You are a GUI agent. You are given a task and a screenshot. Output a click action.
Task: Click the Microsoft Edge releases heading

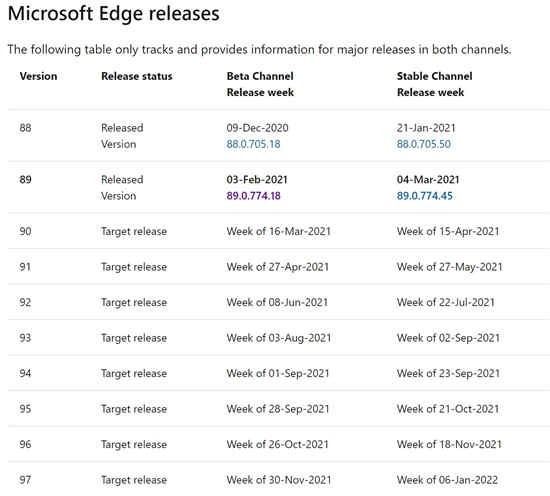[114, 14]
